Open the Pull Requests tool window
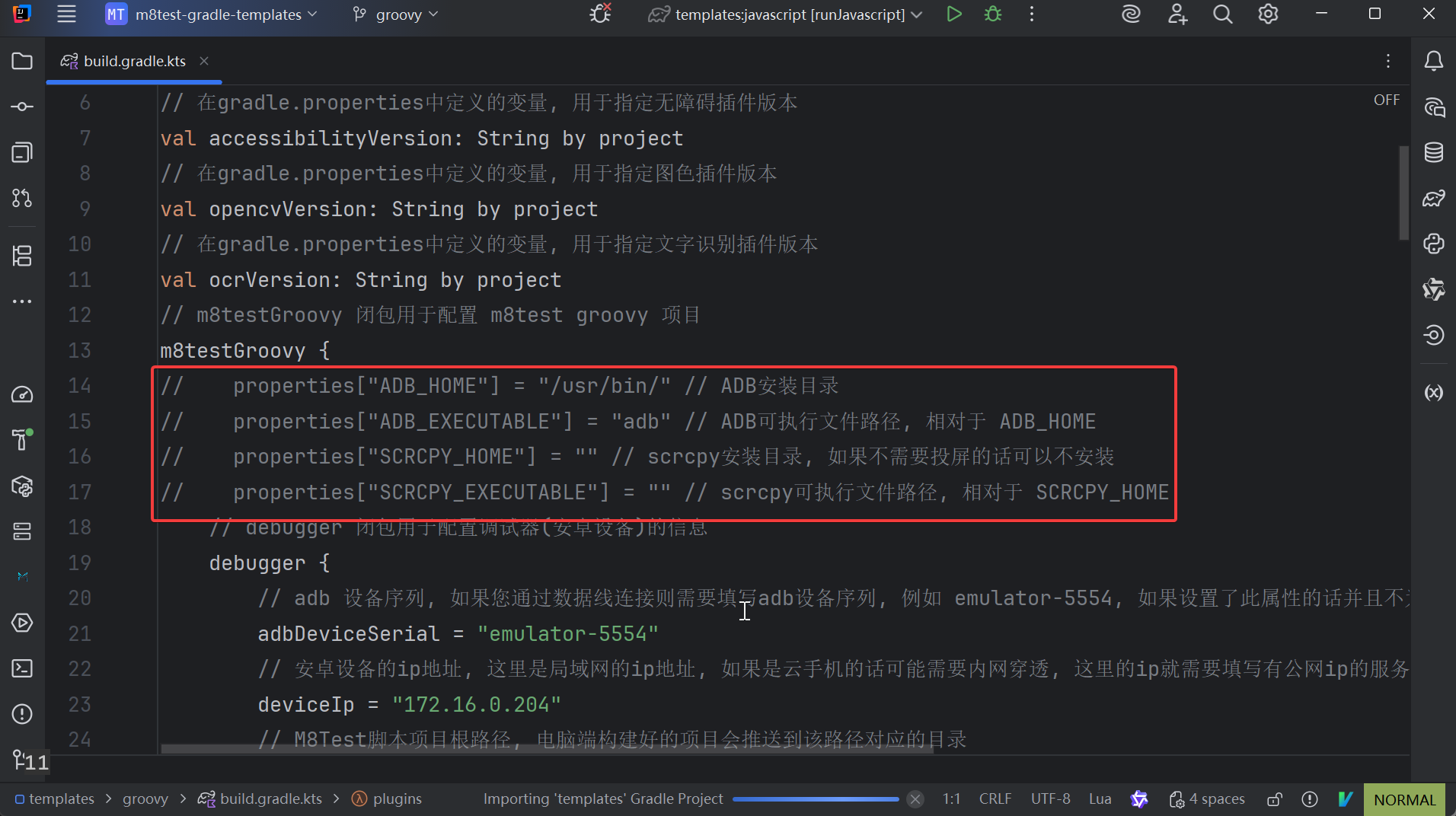 point(22,198)
